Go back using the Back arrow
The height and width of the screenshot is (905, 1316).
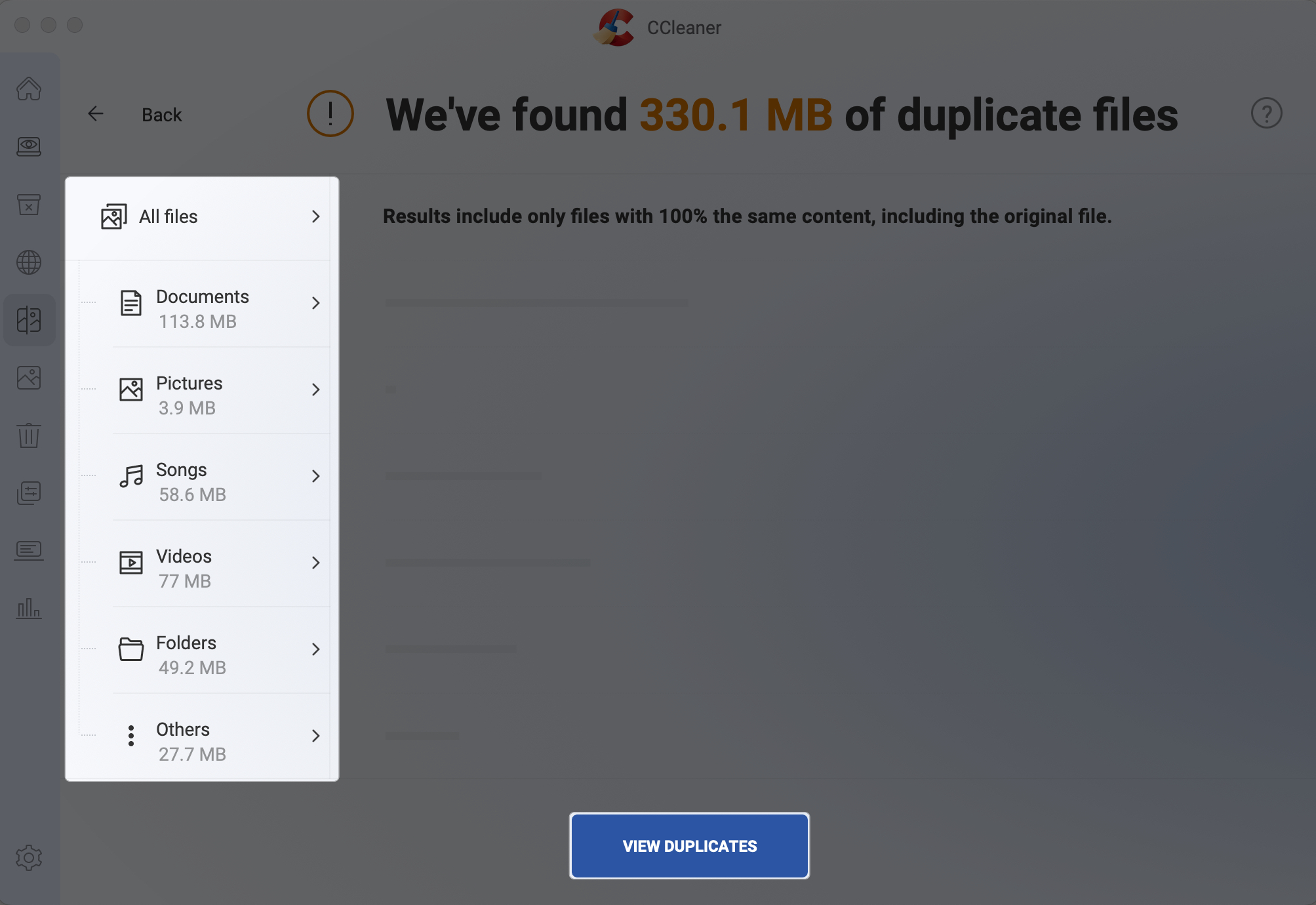tap(96, 113)
